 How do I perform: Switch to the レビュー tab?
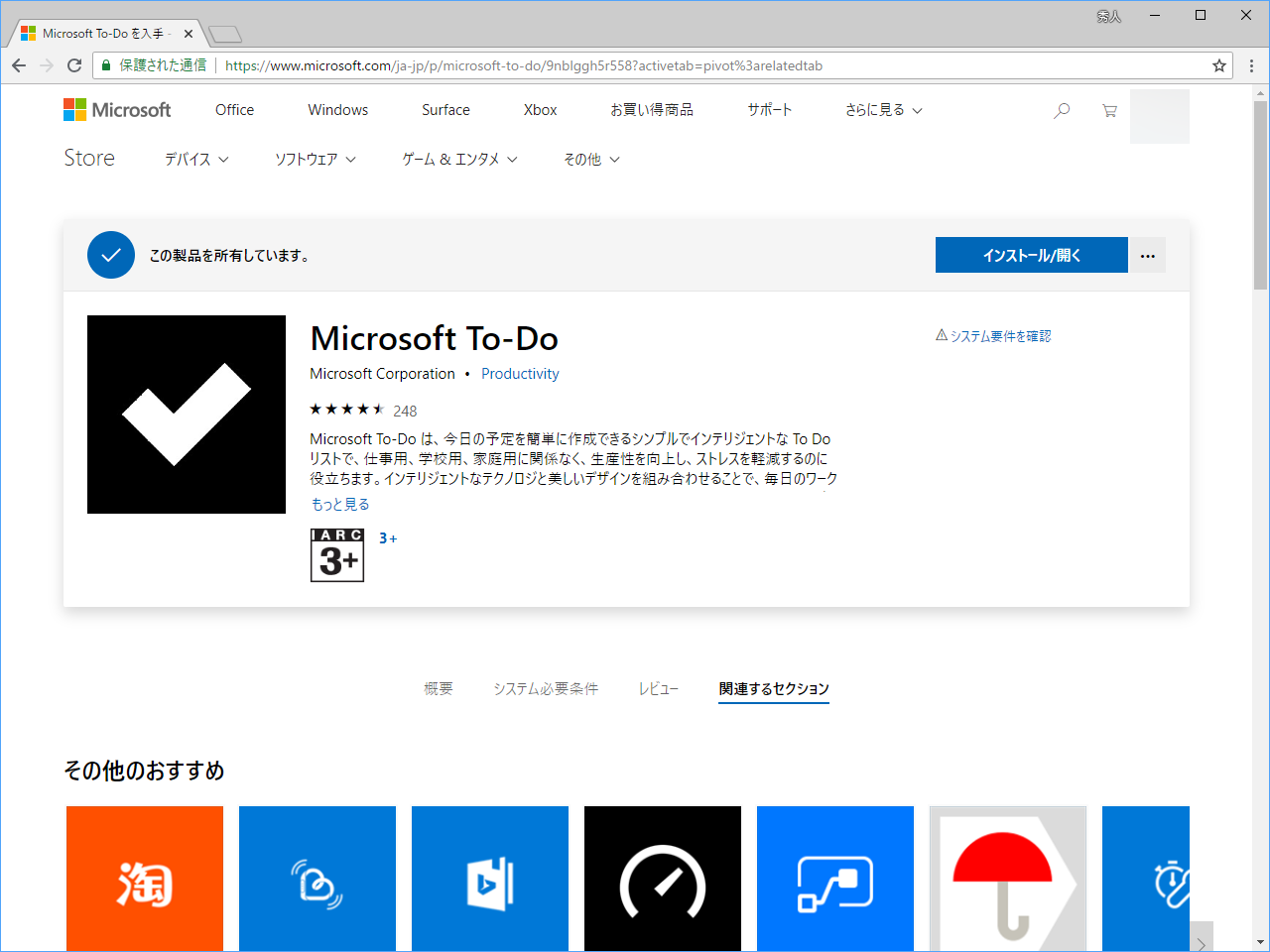[659, 688]
